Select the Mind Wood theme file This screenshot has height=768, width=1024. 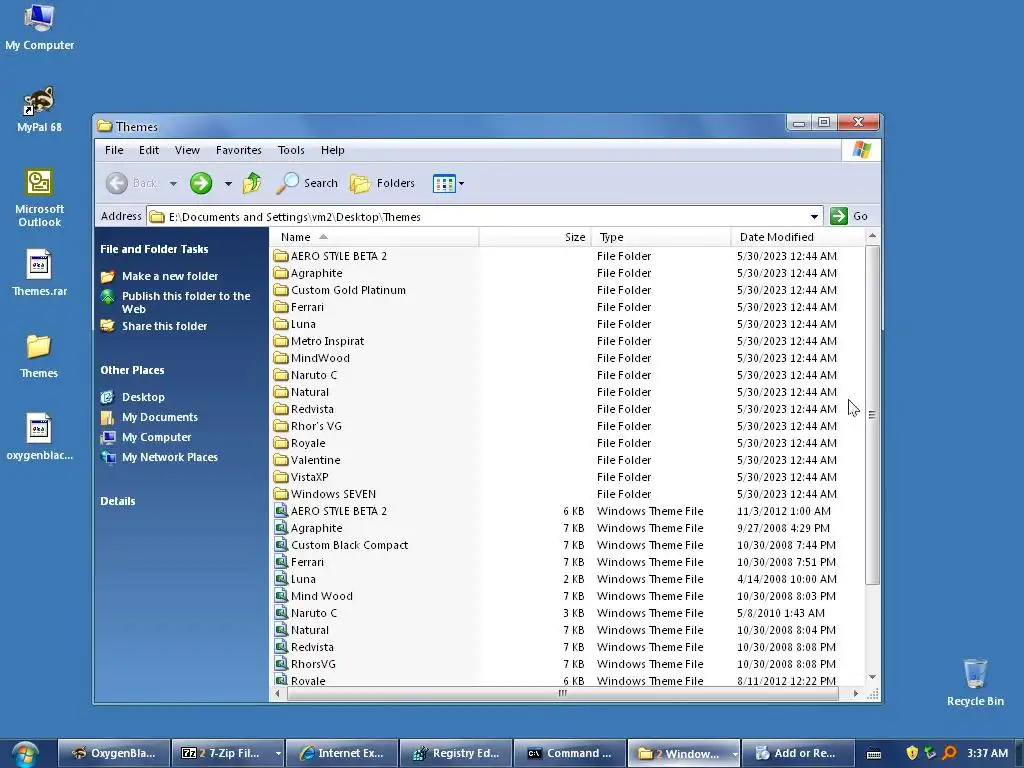coord(313,596)
